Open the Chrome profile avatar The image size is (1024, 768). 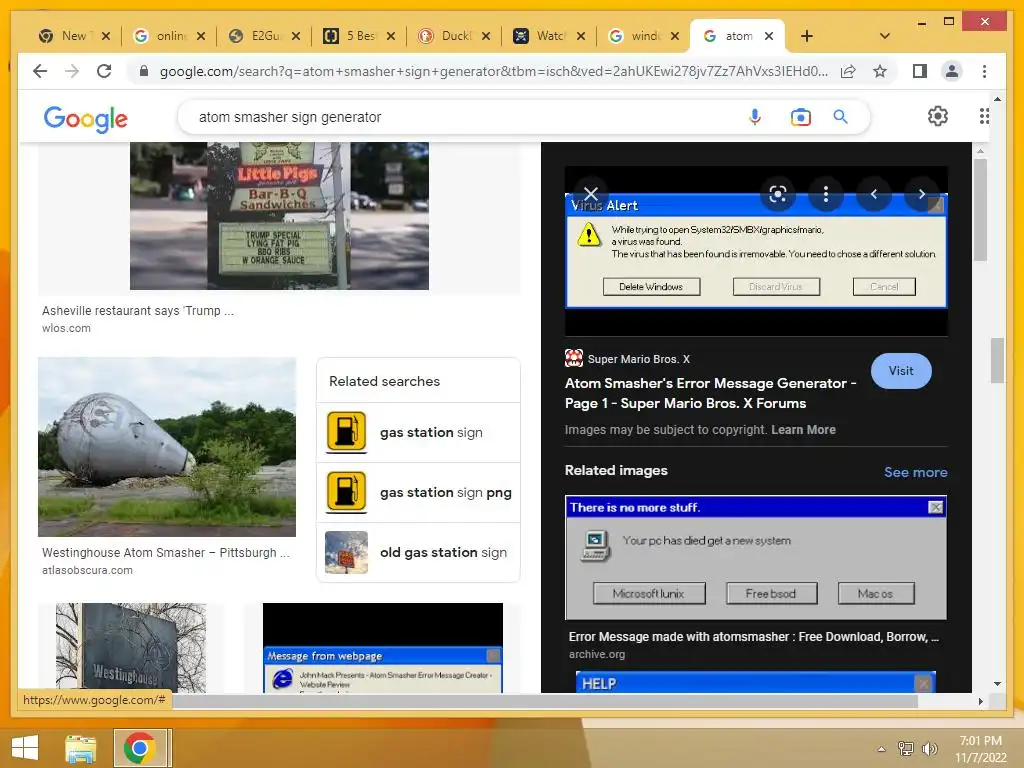(952, 71)
